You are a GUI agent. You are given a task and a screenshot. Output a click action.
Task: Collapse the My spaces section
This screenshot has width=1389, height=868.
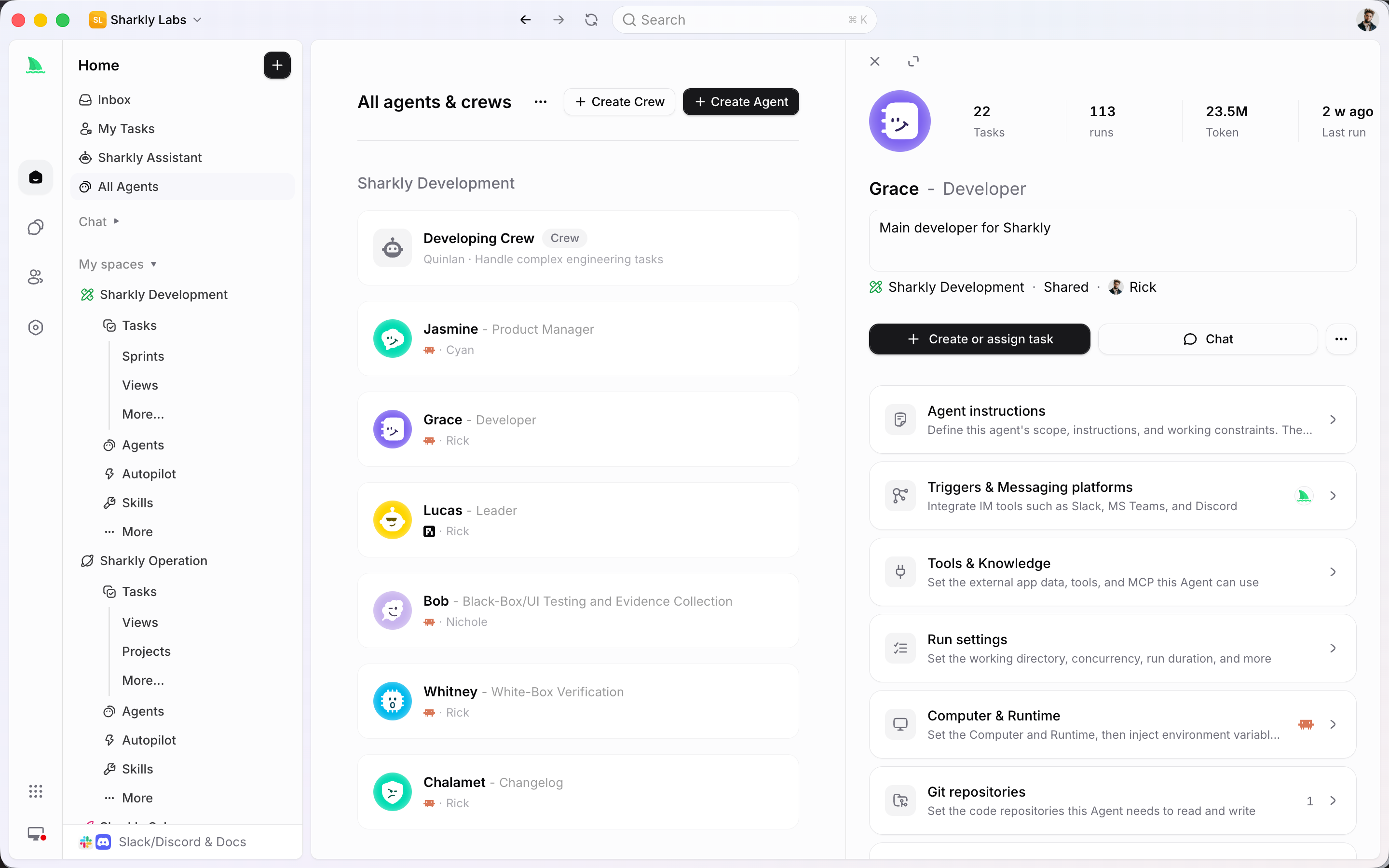[118, 264]
